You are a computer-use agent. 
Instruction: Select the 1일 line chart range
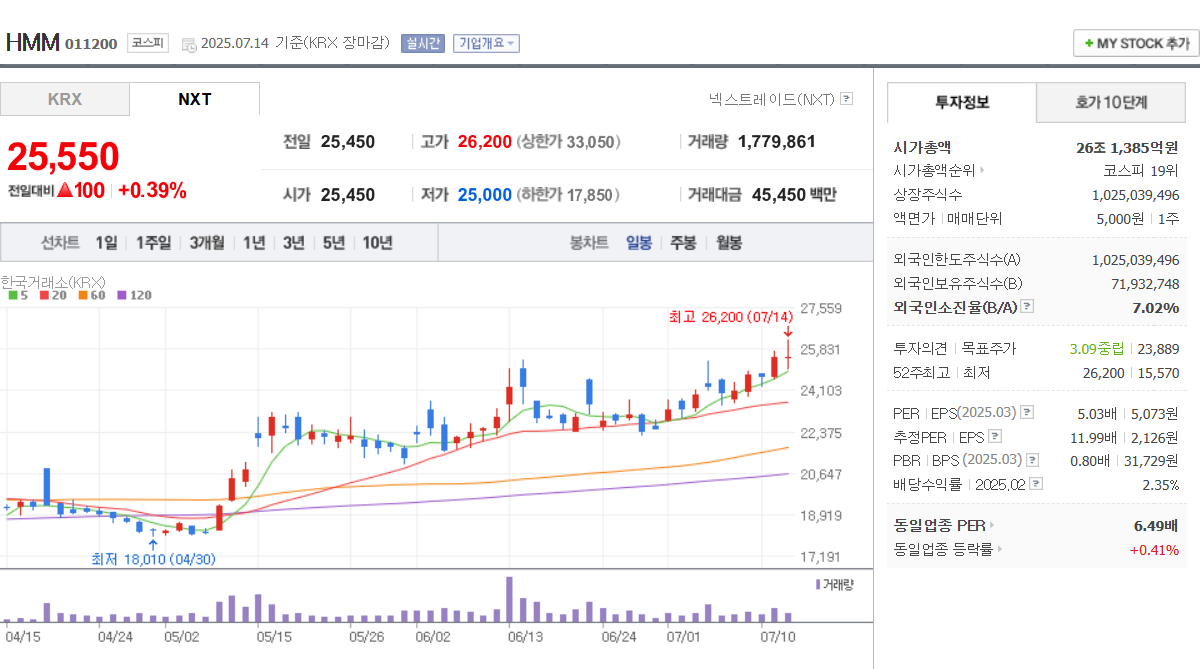click(x=107, y=243)
